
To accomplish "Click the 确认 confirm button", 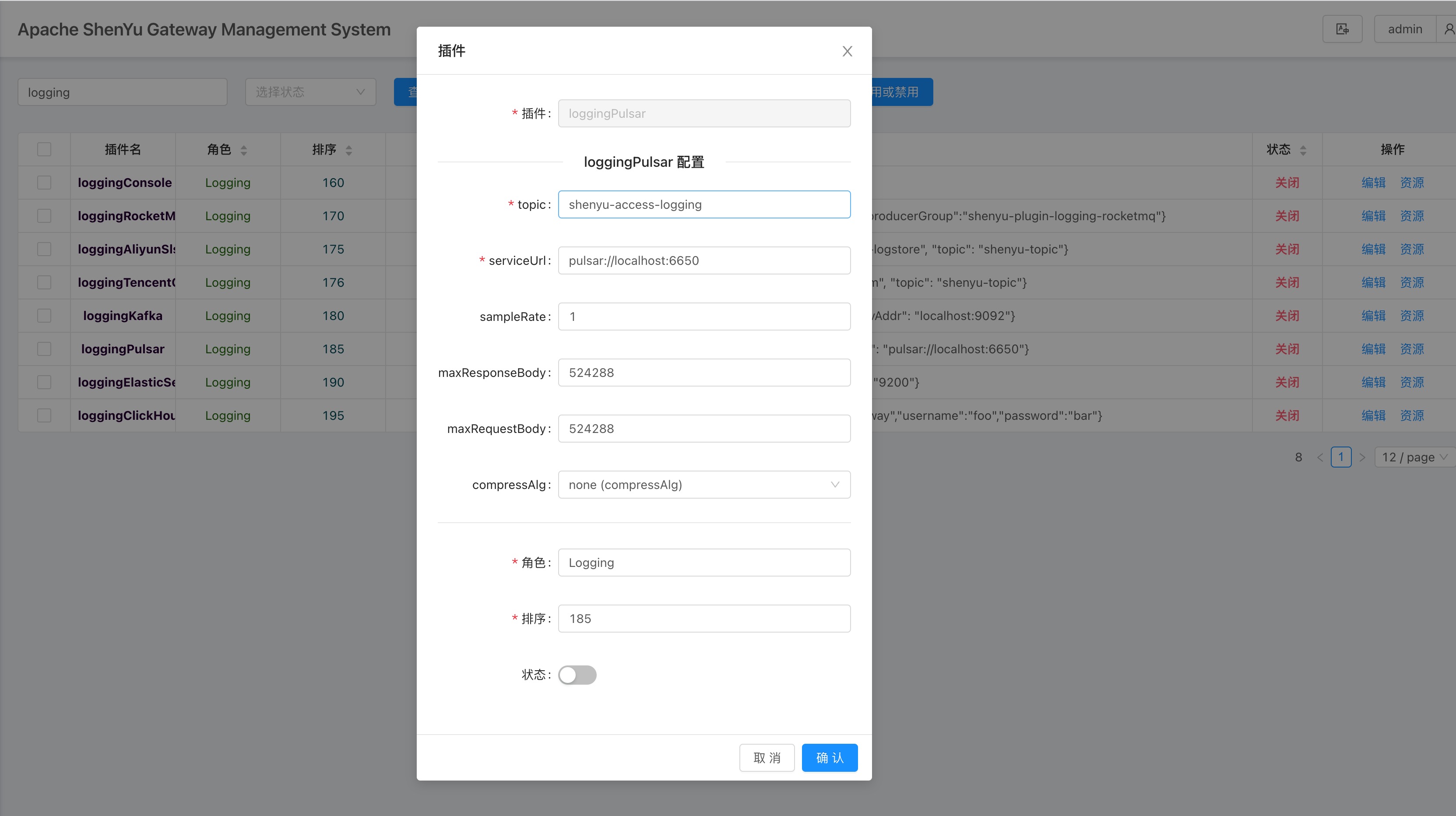I will click(829, 758).
